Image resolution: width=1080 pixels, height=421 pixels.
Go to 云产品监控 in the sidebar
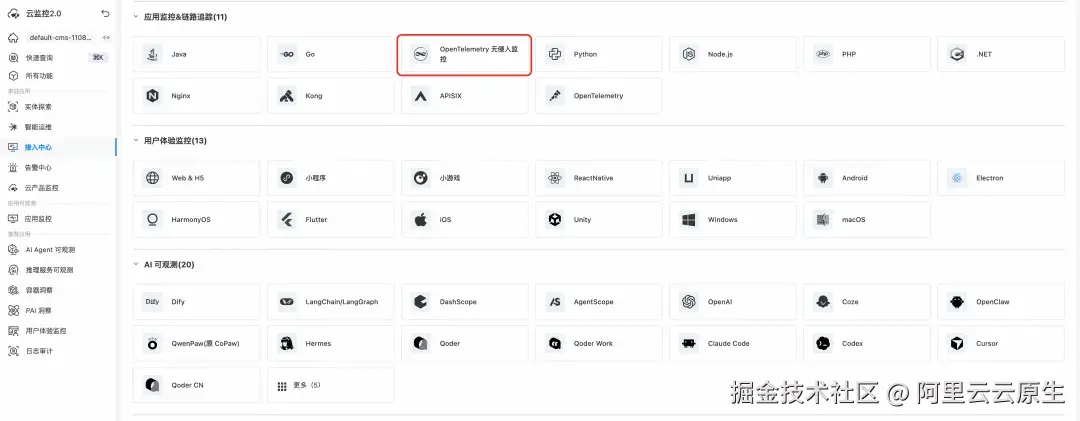coord(58,187)
